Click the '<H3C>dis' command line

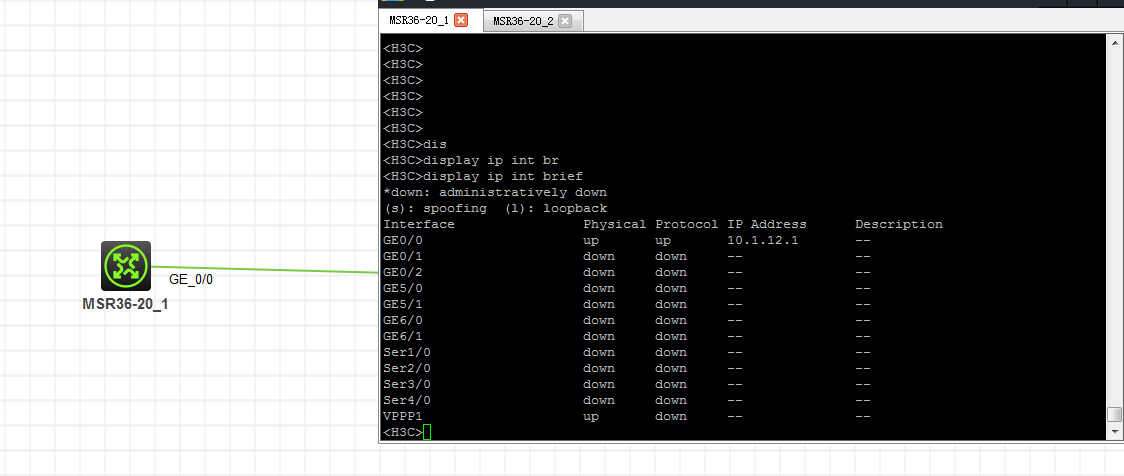[x=415, y=144]
